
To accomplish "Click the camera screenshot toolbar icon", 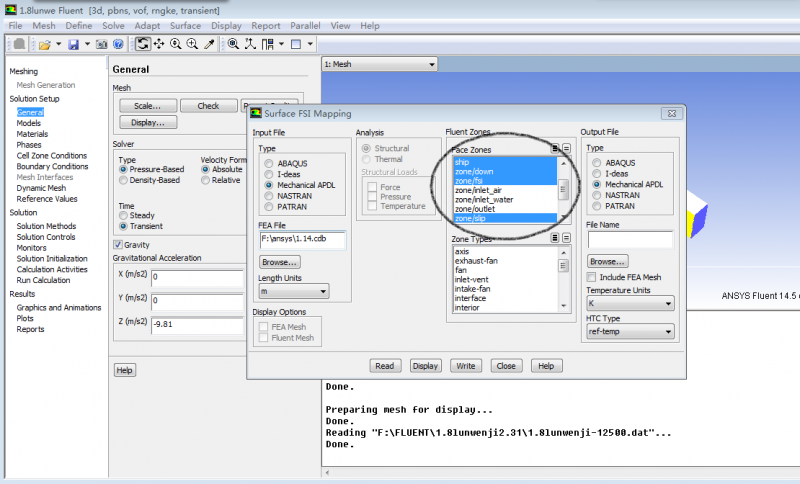I will [x=102, y=44].
